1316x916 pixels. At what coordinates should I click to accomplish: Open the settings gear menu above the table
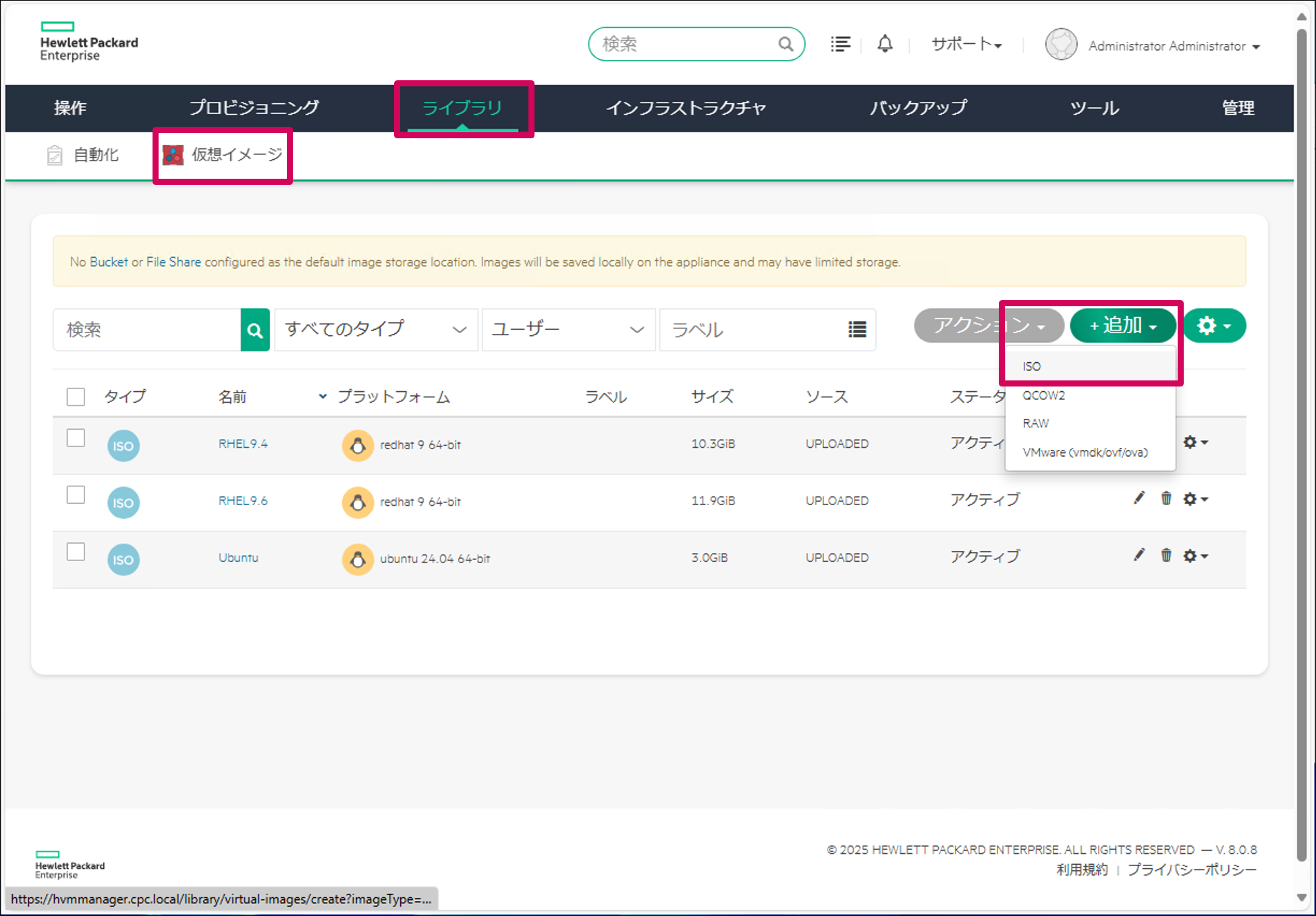(1213, 325)
